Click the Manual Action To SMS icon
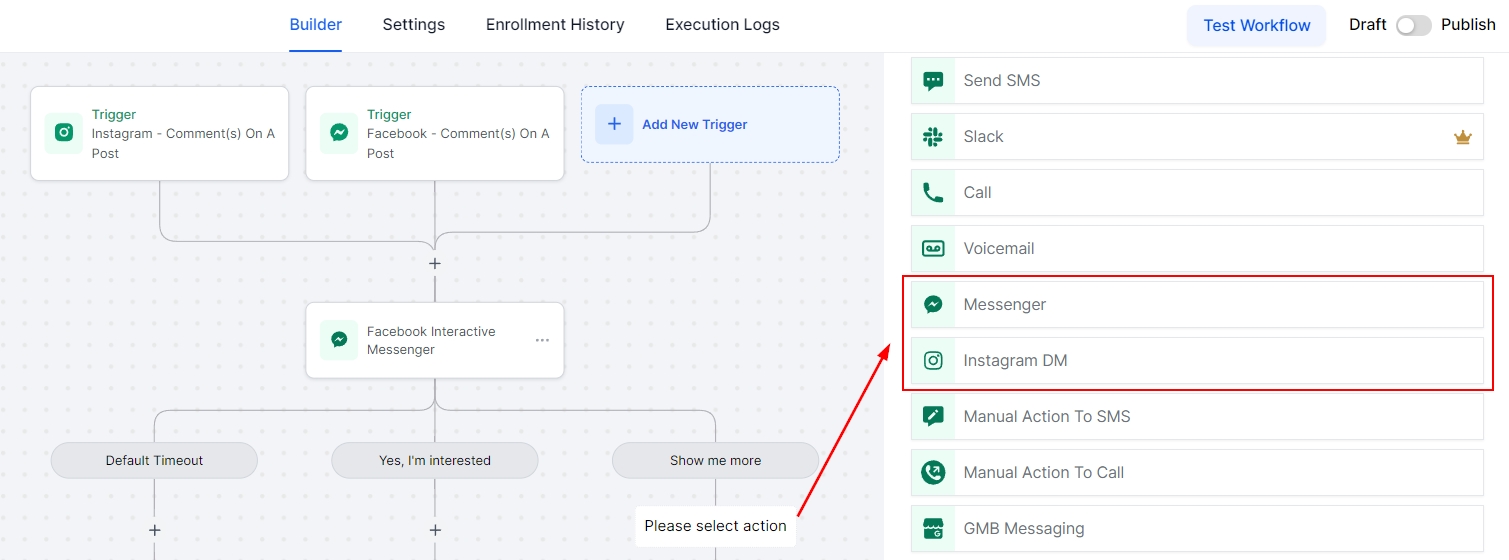This screenshot has height=560, width=1509. pyautogui.click(x=933, y=417)
